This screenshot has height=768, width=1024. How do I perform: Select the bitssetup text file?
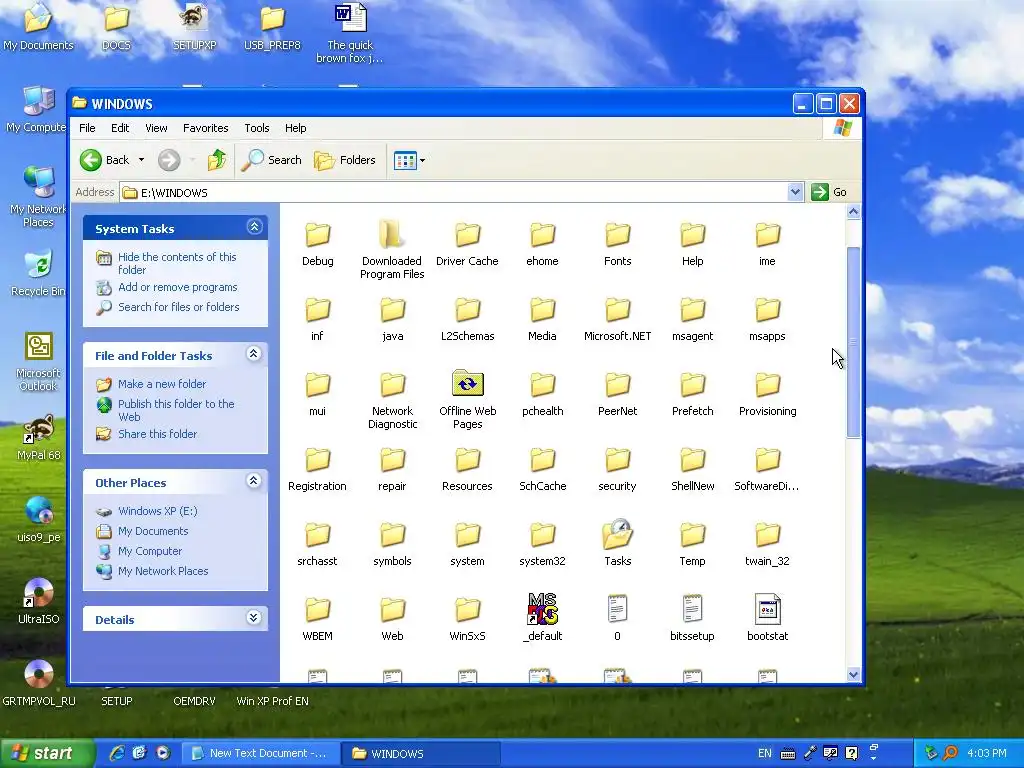click(692, 609)
